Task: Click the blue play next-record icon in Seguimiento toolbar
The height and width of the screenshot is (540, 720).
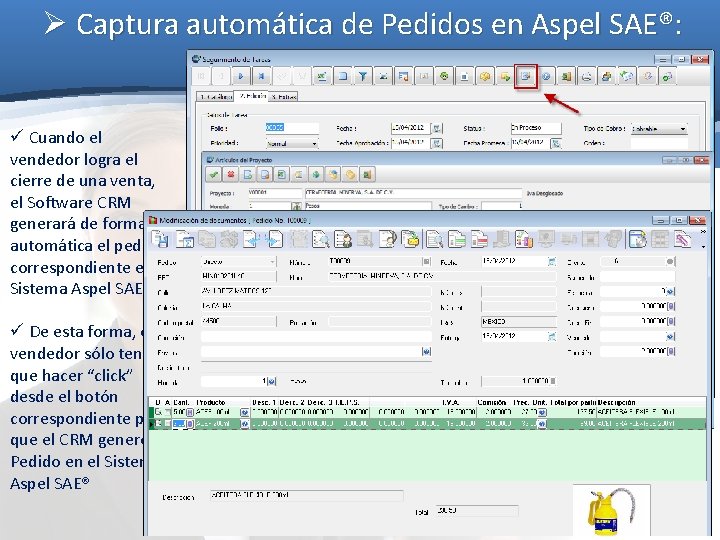Action: click(x=241, y=77)
